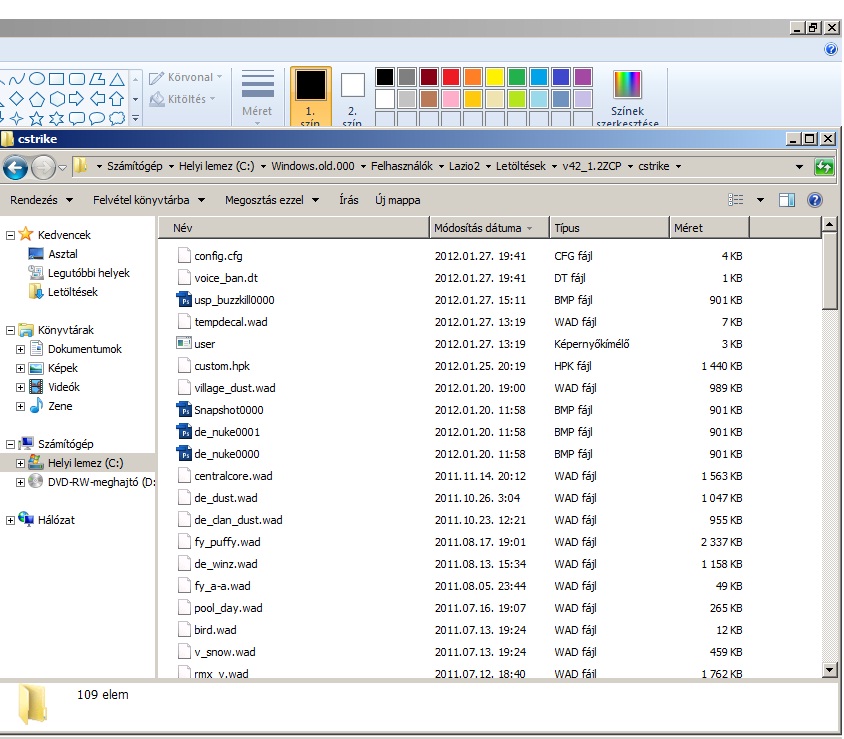Choose the purple color swatch in Paint

[583, 77]
